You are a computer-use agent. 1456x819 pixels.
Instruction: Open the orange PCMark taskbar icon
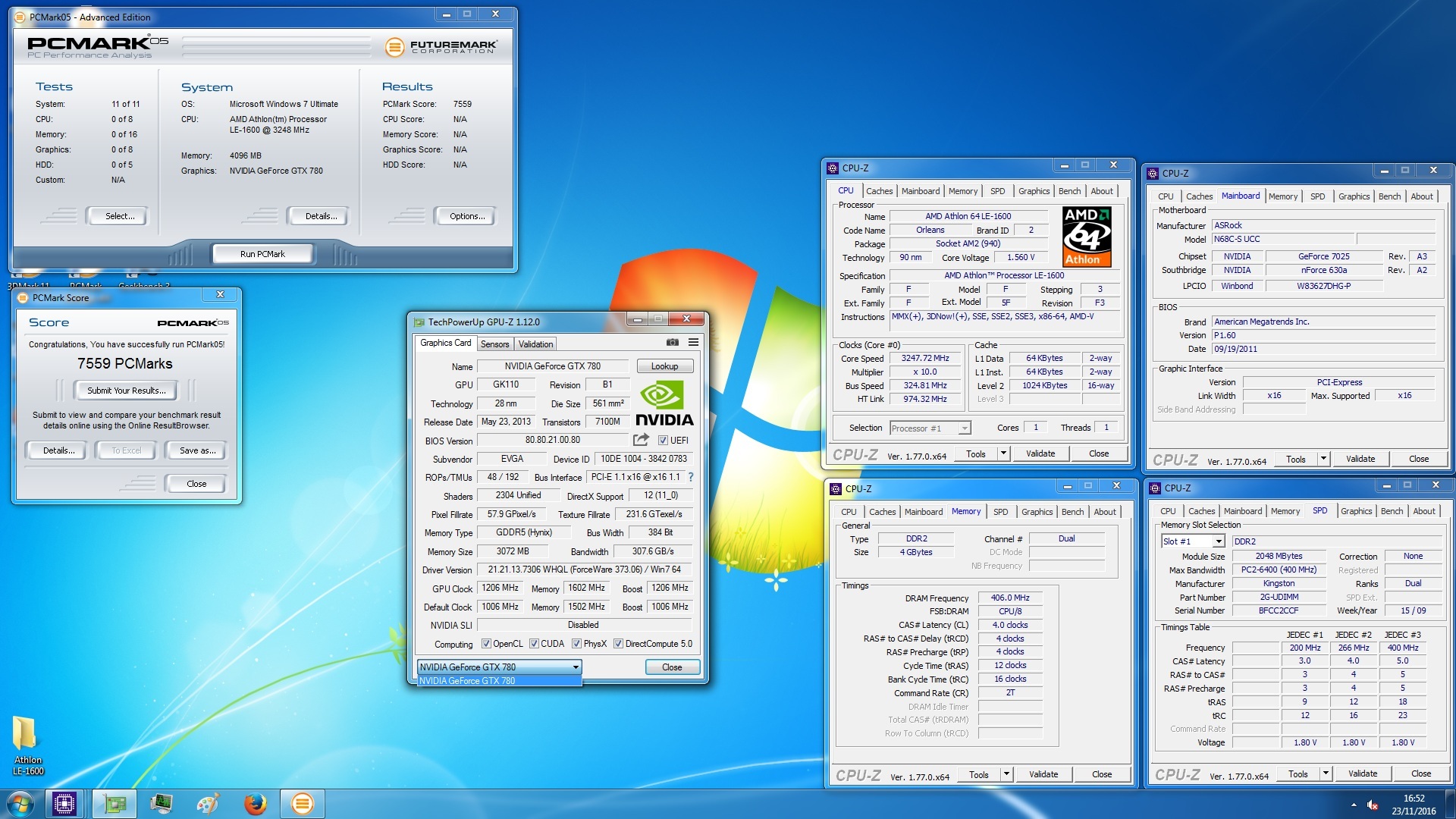point(302,804)
